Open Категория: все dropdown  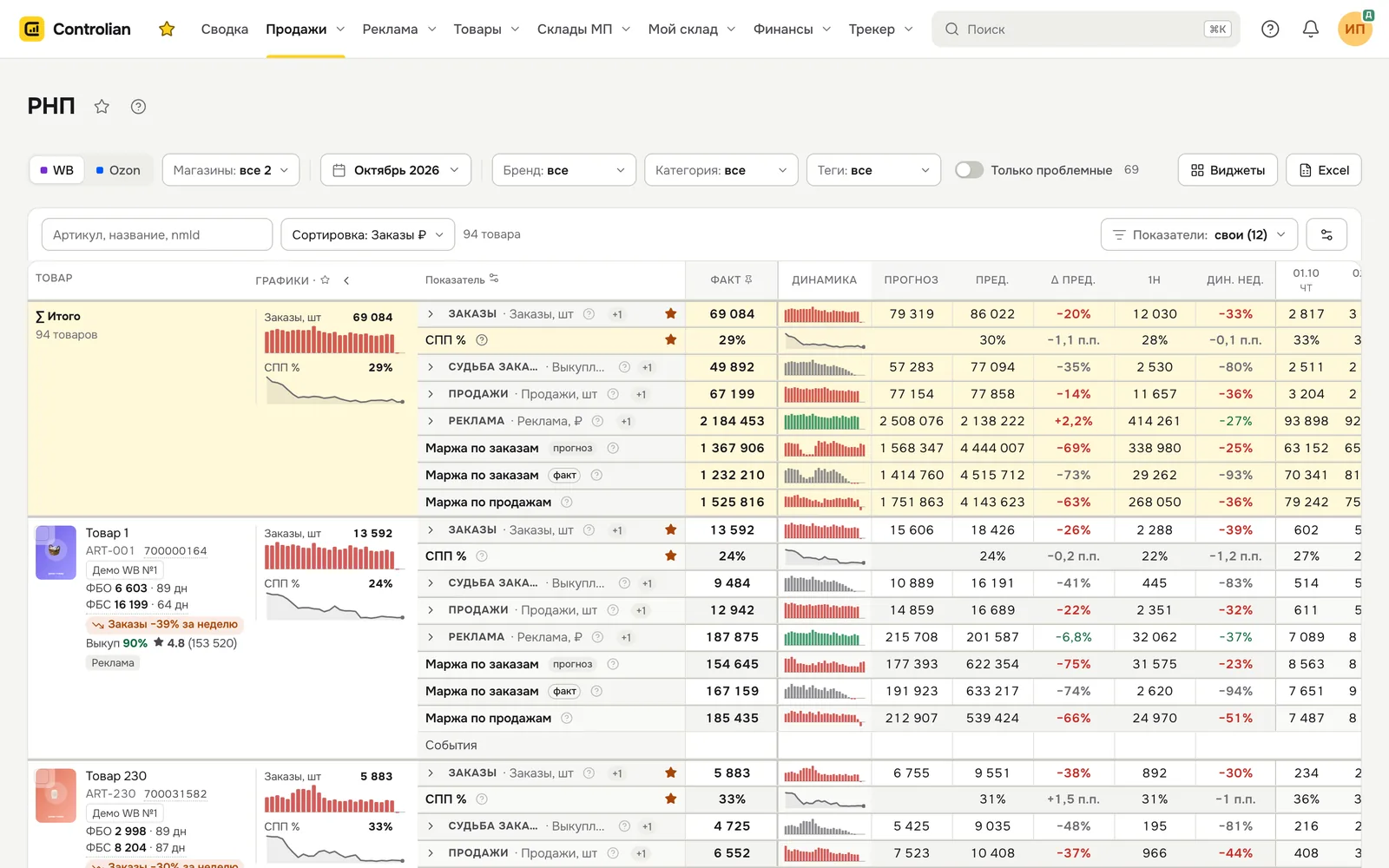coord(721,170)
